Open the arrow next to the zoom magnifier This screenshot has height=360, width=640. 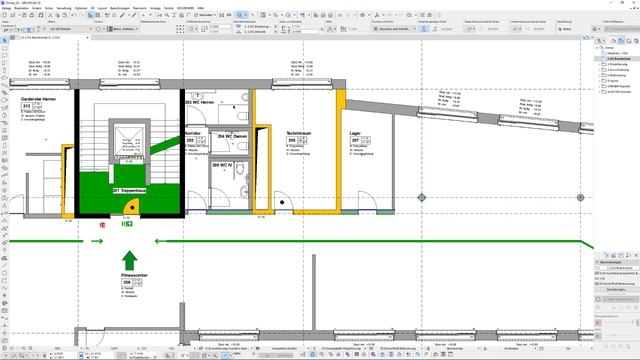coord(246,15)
